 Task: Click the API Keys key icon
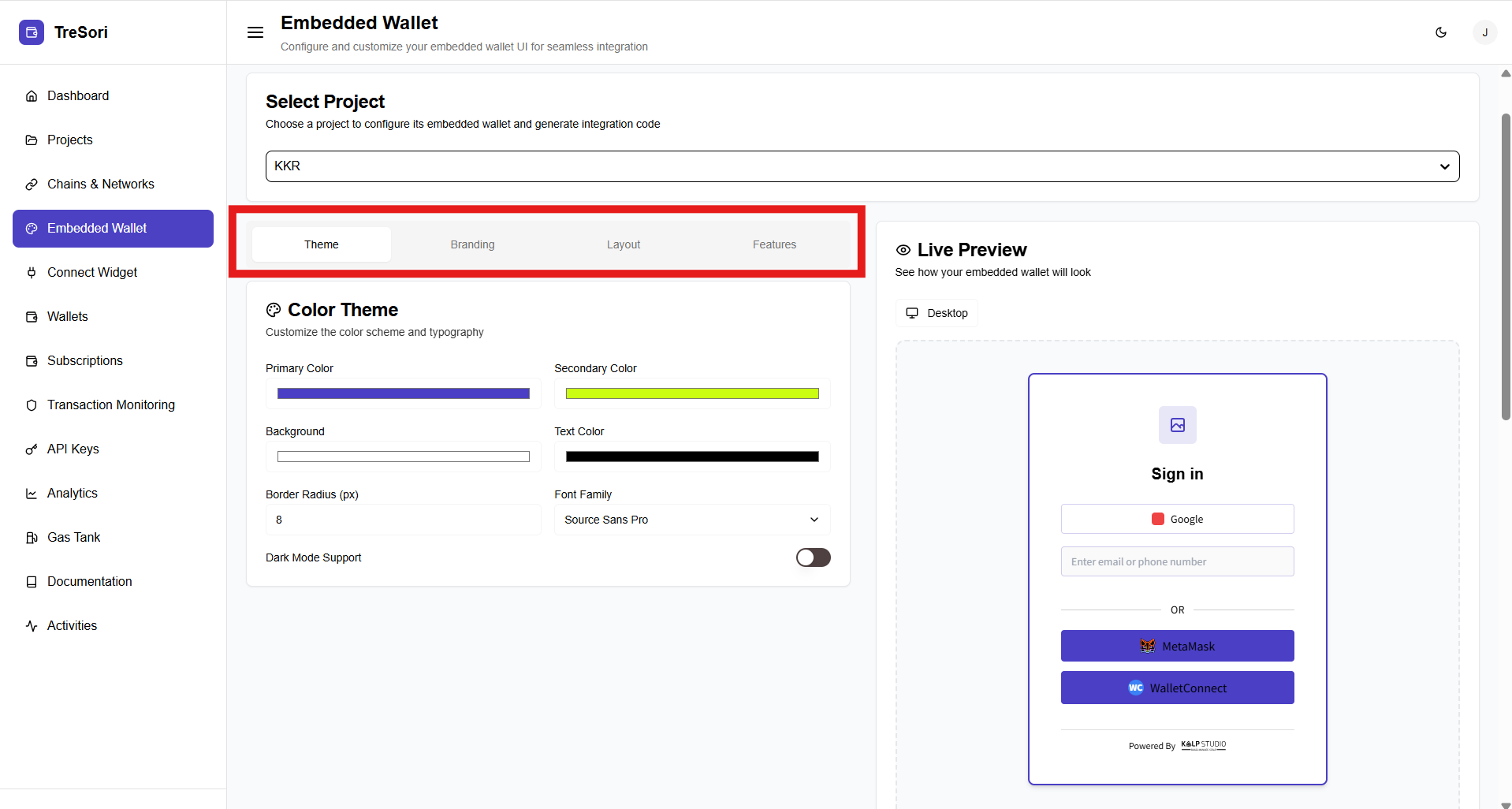(x=32, y=449)
